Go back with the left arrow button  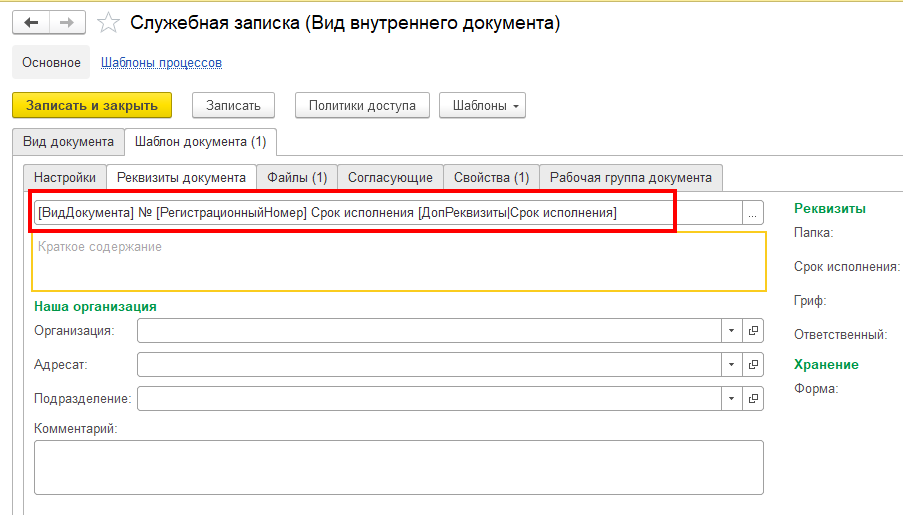coord(31,23)
